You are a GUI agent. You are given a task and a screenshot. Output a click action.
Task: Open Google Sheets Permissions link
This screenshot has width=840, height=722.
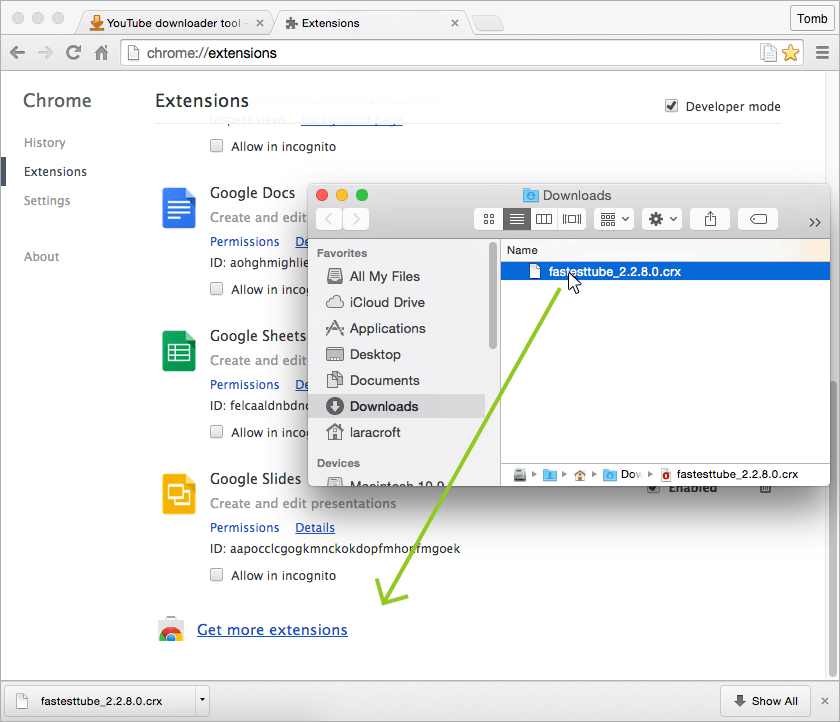pos(244,385)
